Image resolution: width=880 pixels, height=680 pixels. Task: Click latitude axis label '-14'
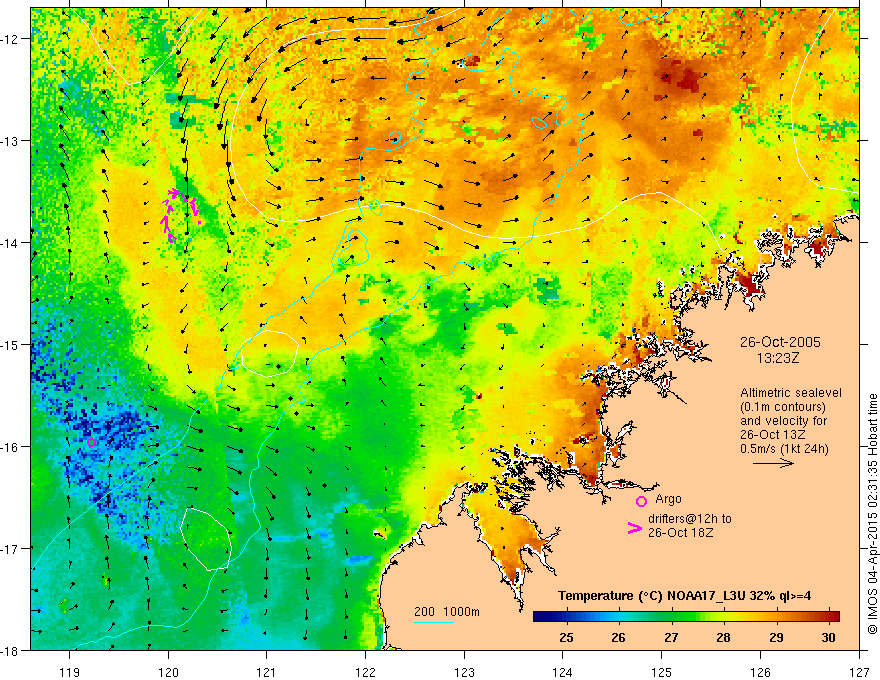pyautogui.click(x=10, y=242)
